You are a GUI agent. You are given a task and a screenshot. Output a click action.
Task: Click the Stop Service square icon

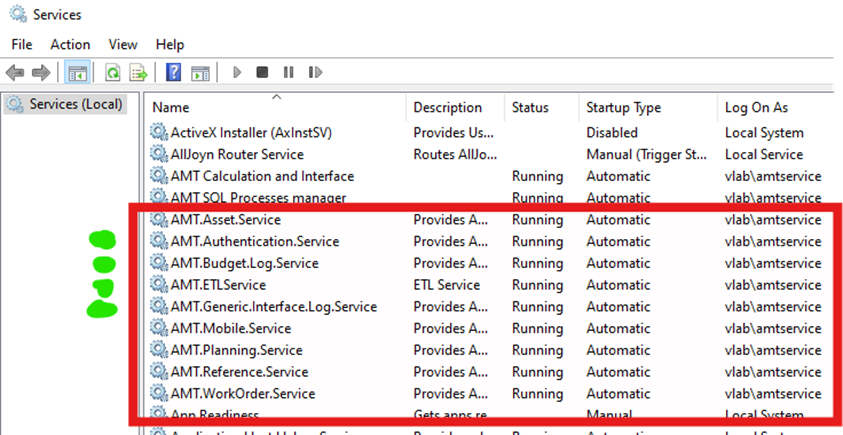pos(262,72)
